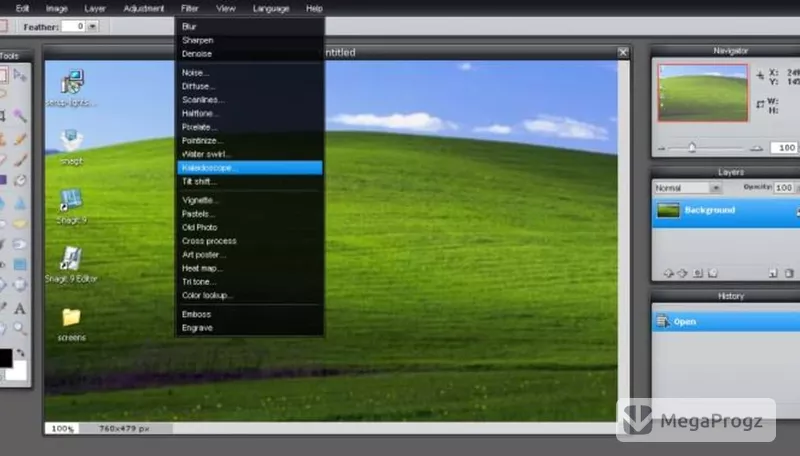The image size is (800, 456).
Task: Choose Scanlines filter entry
Action: pos(250,100)
